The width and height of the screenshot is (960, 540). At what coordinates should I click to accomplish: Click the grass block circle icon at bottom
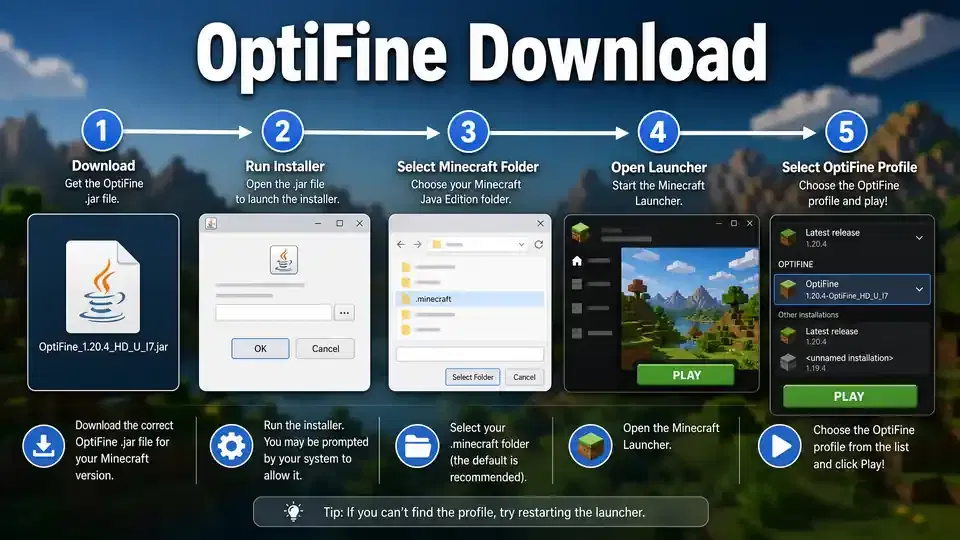(x=590, y=446)
